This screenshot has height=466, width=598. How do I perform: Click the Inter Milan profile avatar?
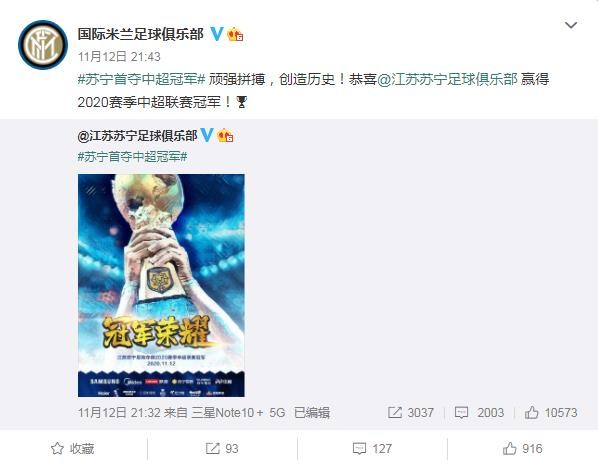(43, 45)
